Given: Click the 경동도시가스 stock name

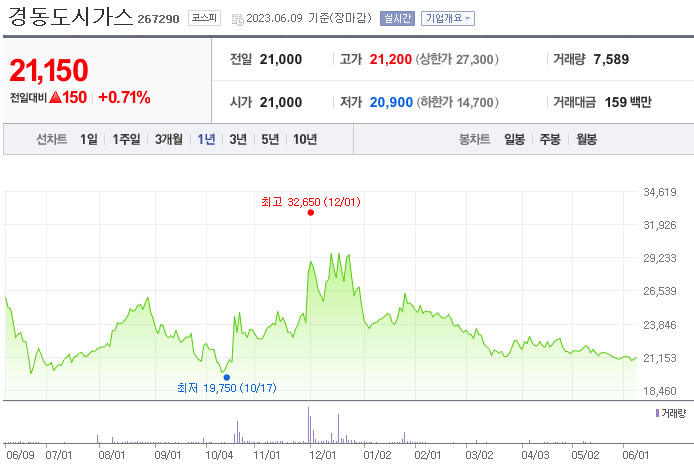Looking at the screenshot, I should (x=70, y=17).
